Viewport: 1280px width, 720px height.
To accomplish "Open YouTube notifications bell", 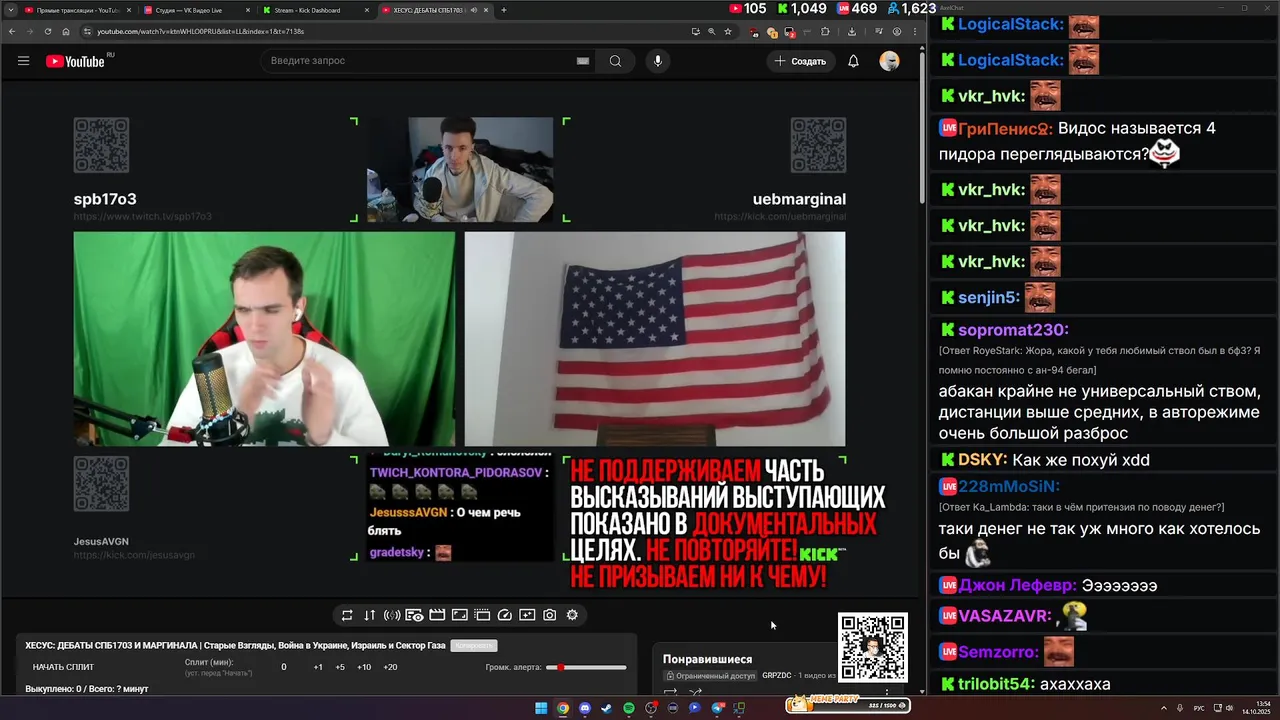I will point(853,61).
